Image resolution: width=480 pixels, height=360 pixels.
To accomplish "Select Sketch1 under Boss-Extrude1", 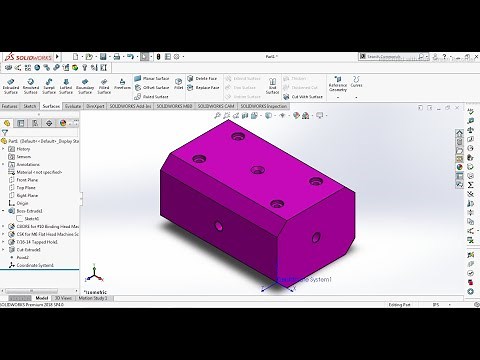I will pos(28,219).
